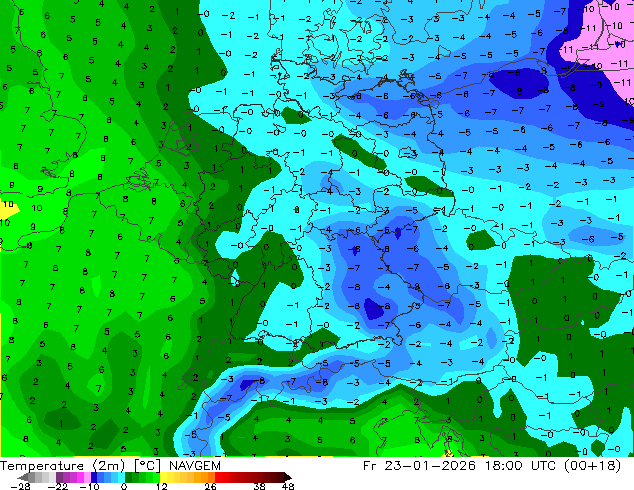Pick the cyan swatch just left of legend '0'
The width and height of the screenshot is (634, 490).
121,477
